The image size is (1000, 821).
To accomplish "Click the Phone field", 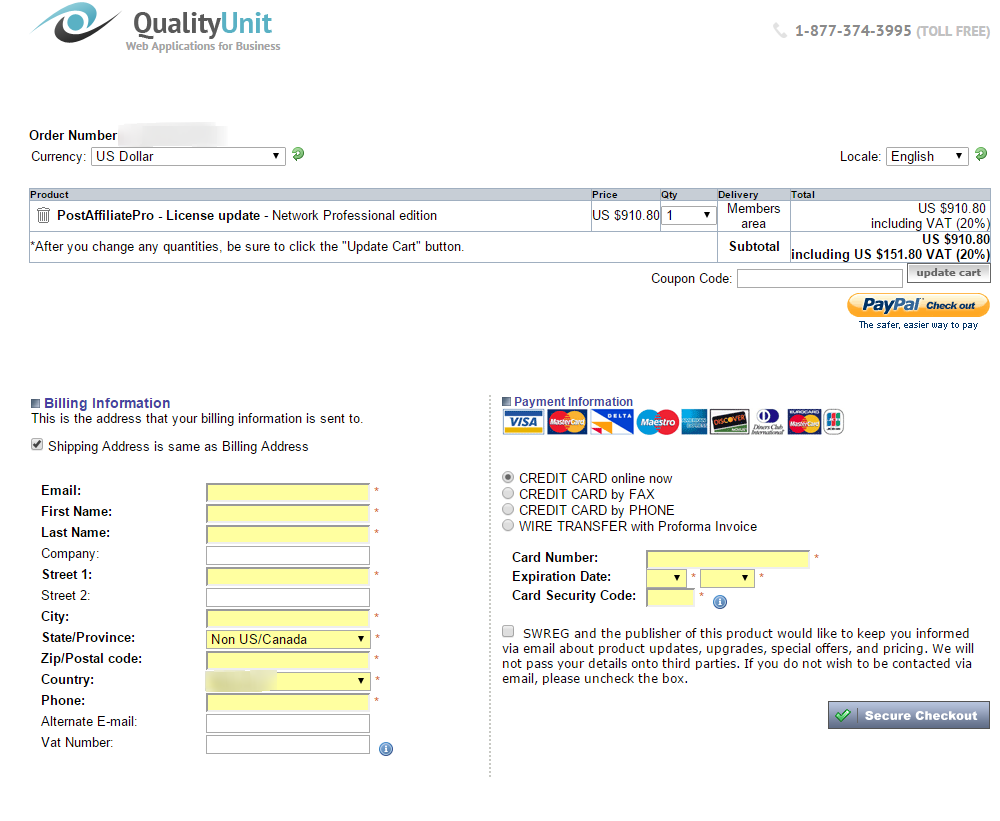I will pyautogui.click(x=288, y=702).
